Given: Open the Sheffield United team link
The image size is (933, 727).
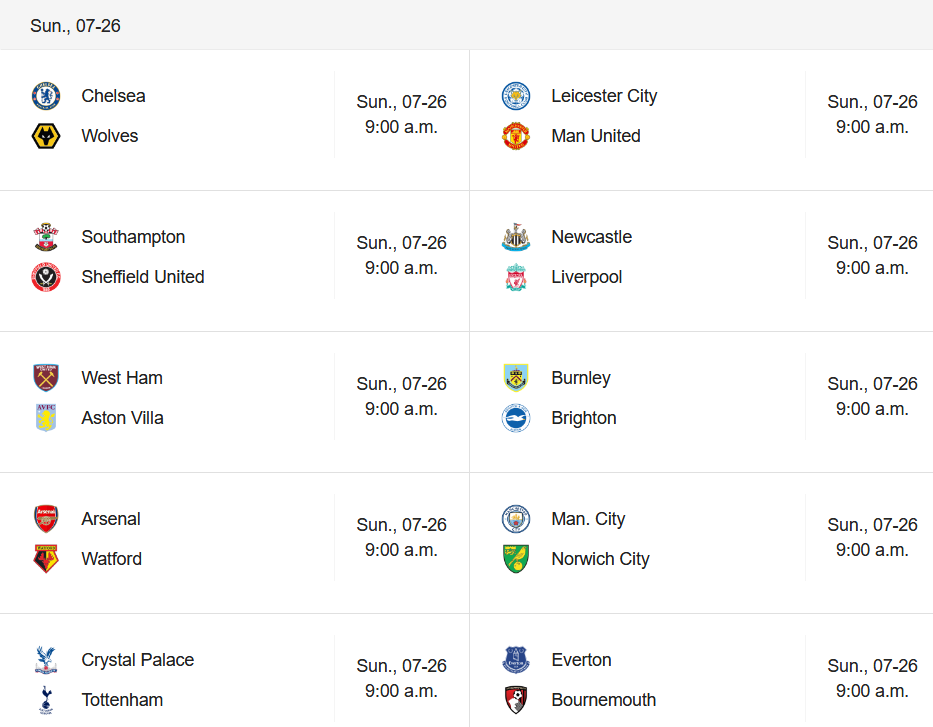Looking at the screenshot, I should point(143,277).
